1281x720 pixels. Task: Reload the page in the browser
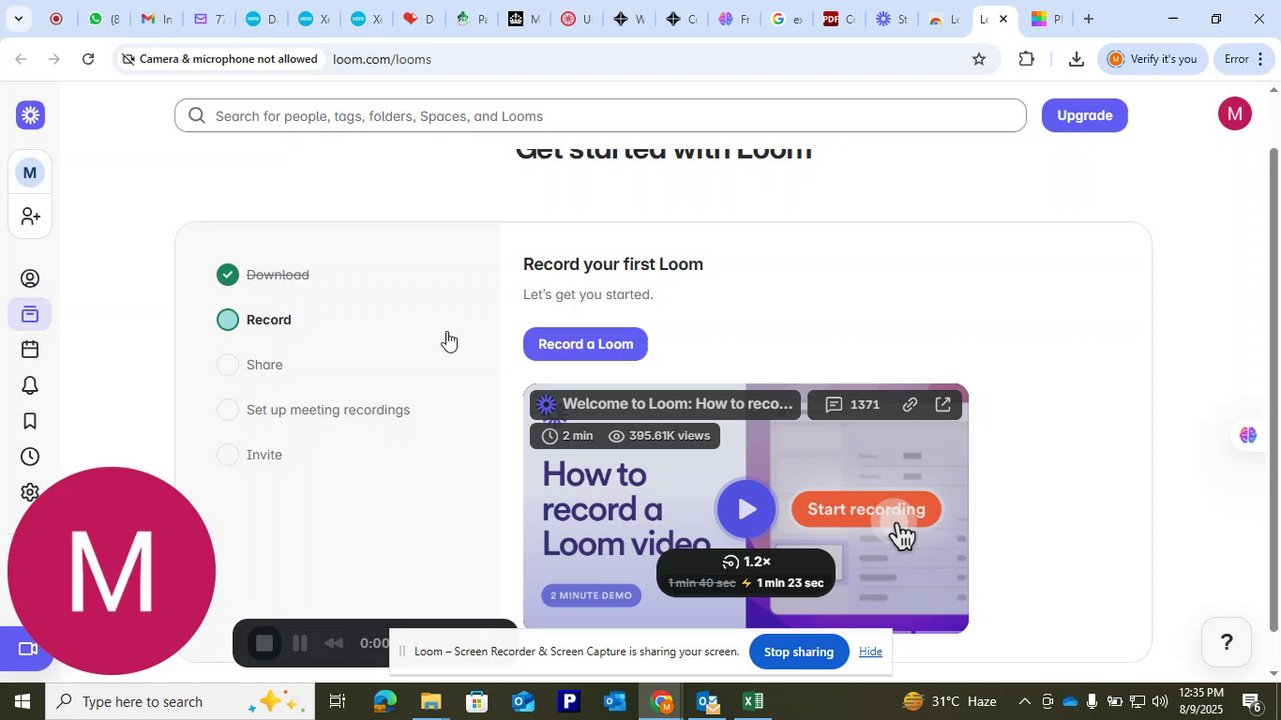(x=88, y=59)
